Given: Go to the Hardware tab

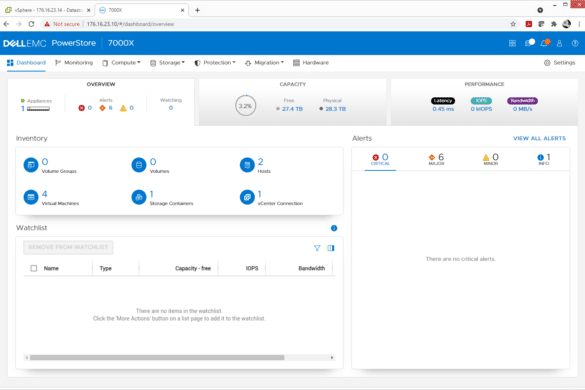Looking at the screenshot, I should coord(311,63).
